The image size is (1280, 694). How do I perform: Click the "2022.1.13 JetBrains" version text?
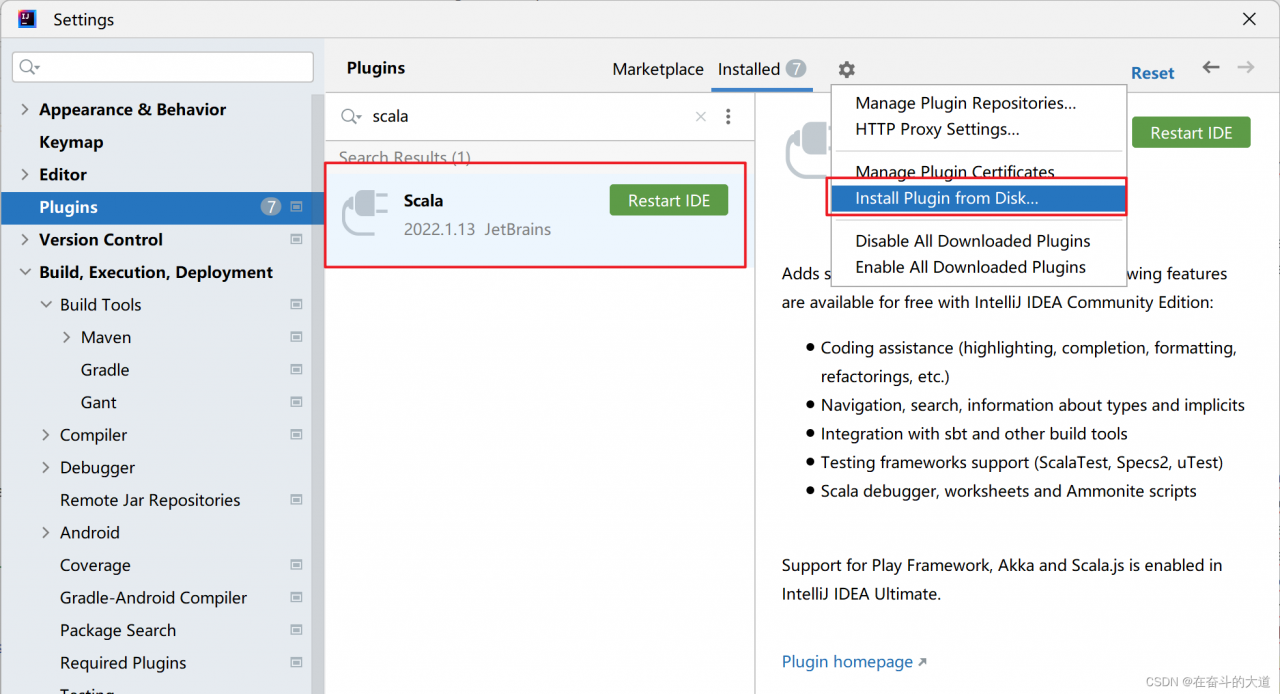477,229
